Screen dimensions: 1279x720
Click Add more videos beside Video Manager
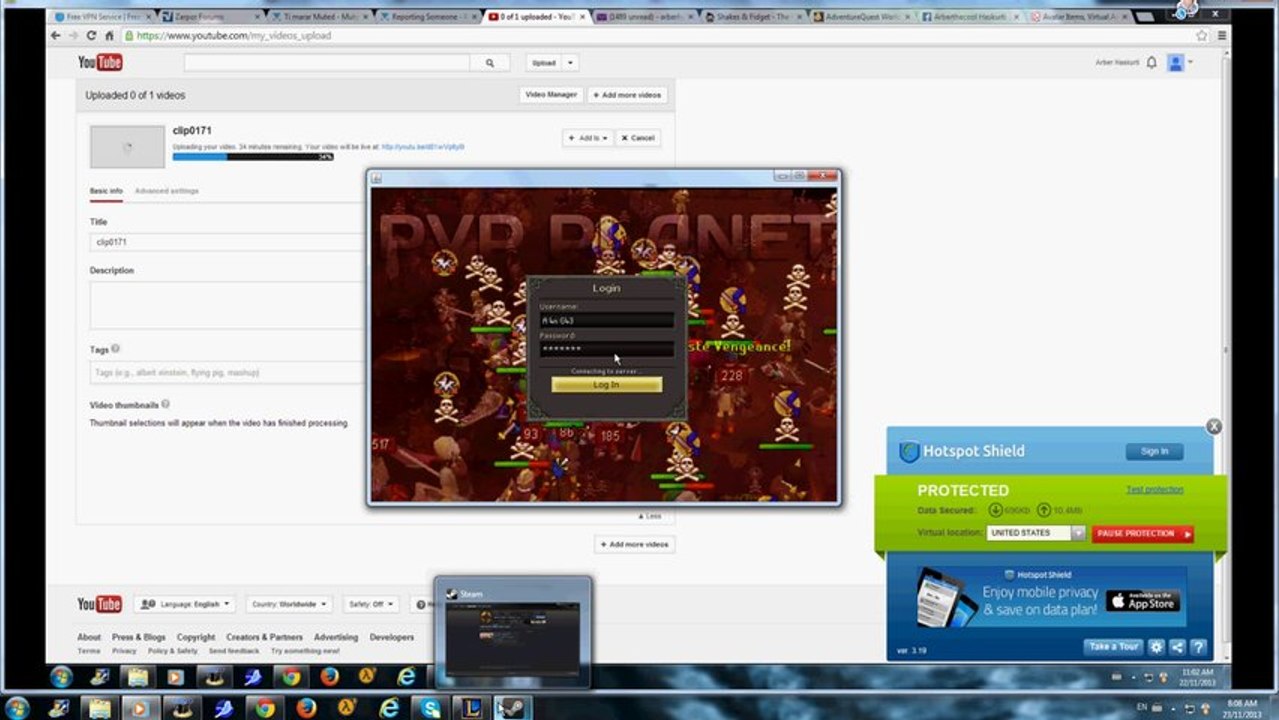point(628,94)
